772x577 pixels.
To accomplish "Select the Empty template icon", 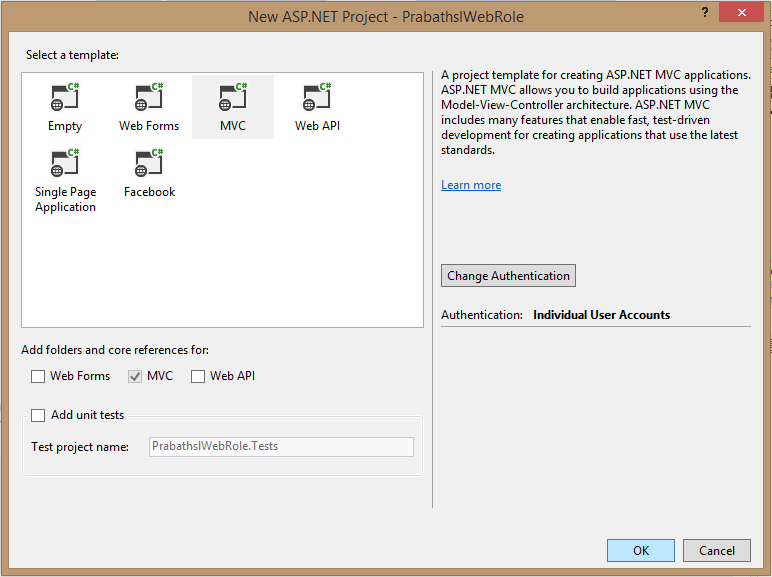I will coord(65,97).
